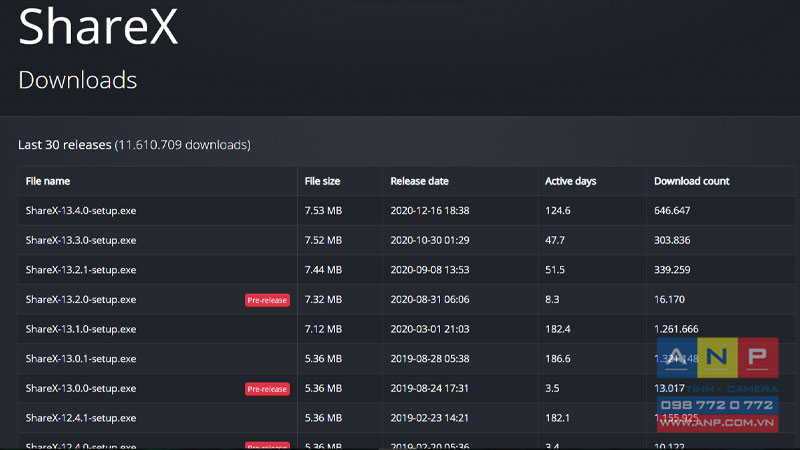Open ShareX-12.4.1-setup.exe download link
This screenshot has height=450, width=800.
coord(81,418)
